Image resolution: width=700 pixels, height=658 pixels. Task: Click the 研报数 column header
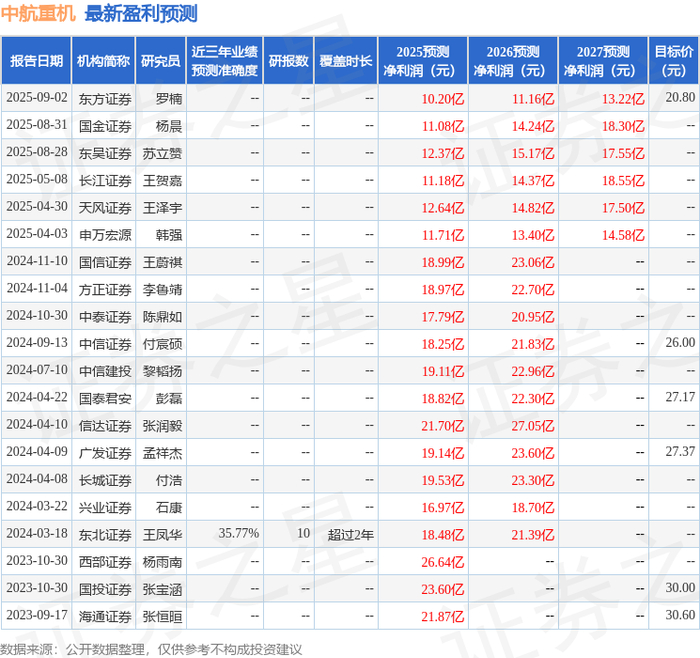coord(288,61)
